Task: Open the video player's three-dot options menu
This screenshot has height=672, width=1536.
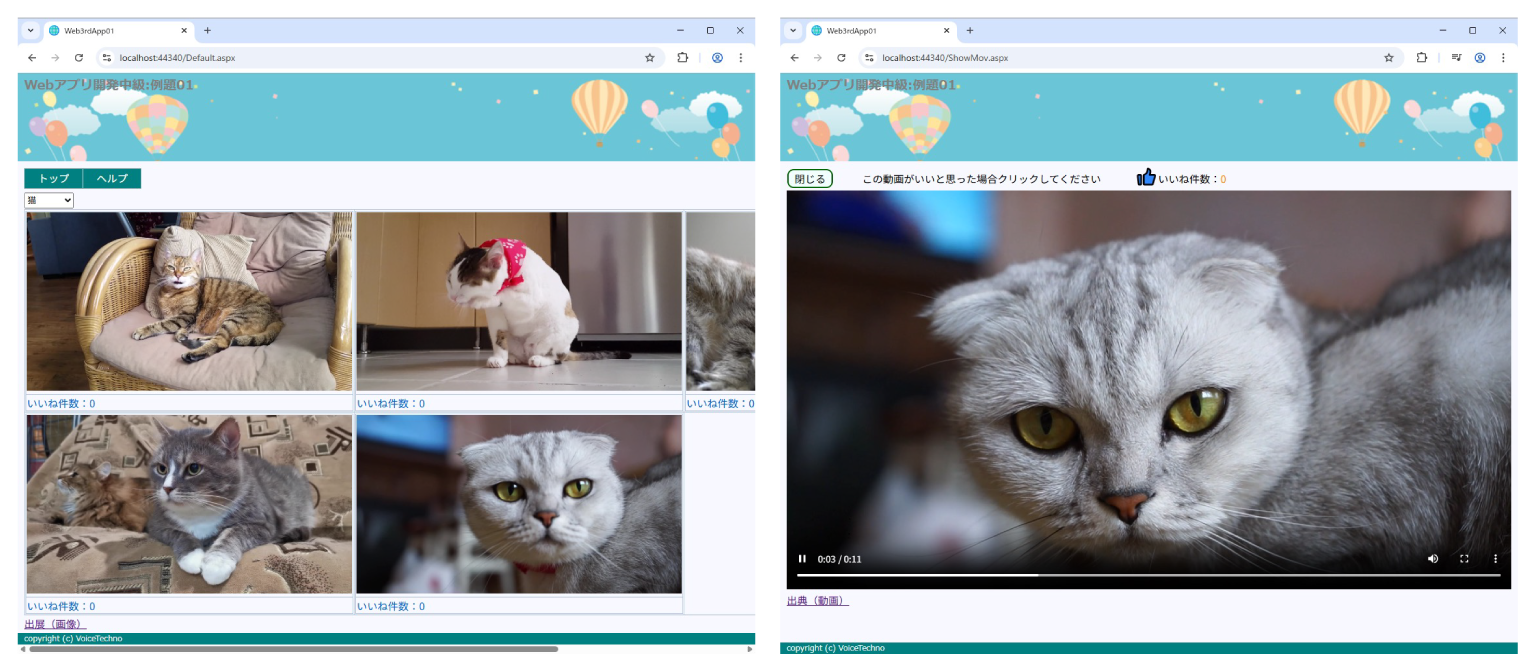Action: coord(1495,559)
